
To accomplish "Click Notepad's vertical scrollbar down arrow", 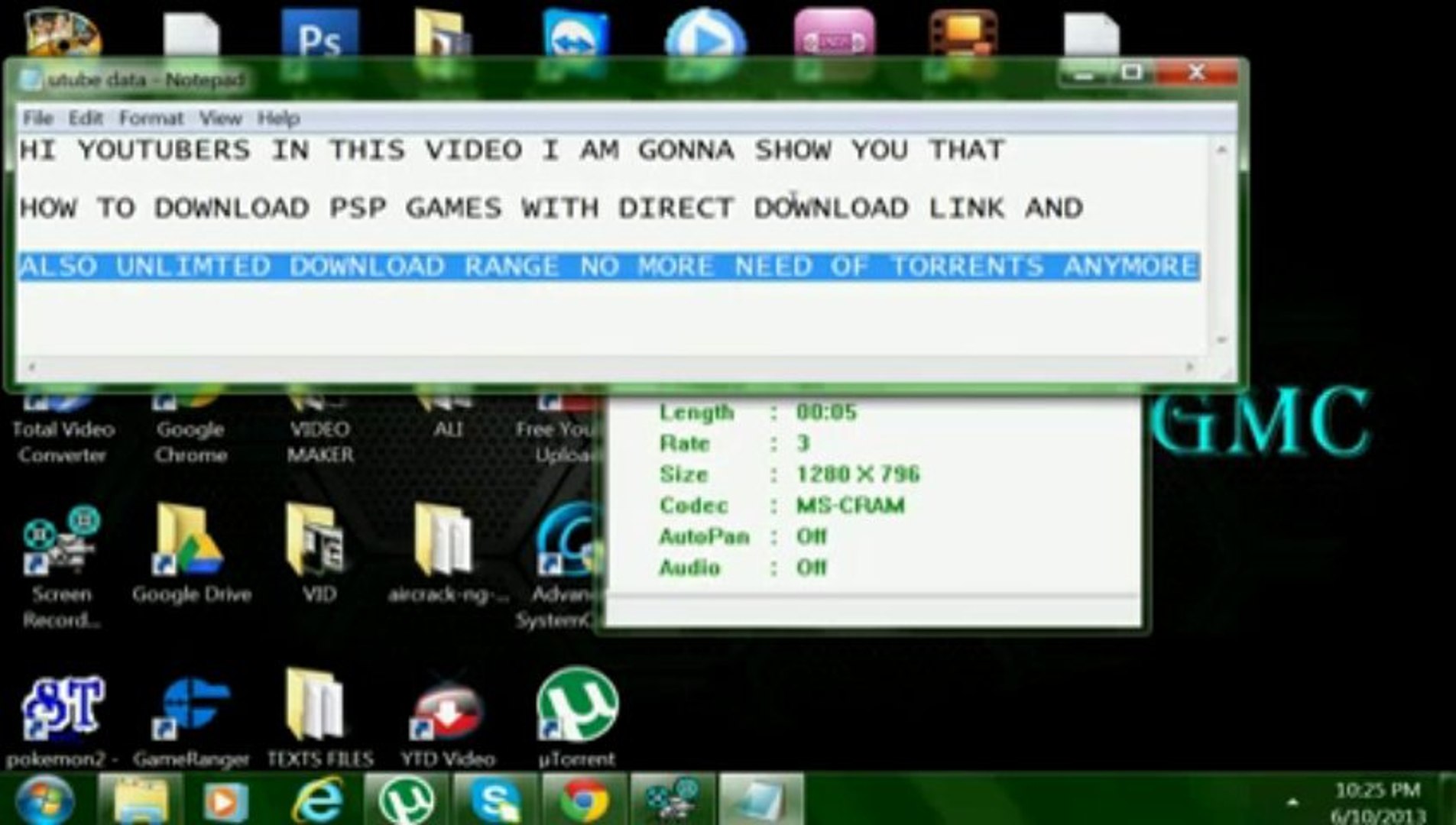I will (x=1221, y=340).
